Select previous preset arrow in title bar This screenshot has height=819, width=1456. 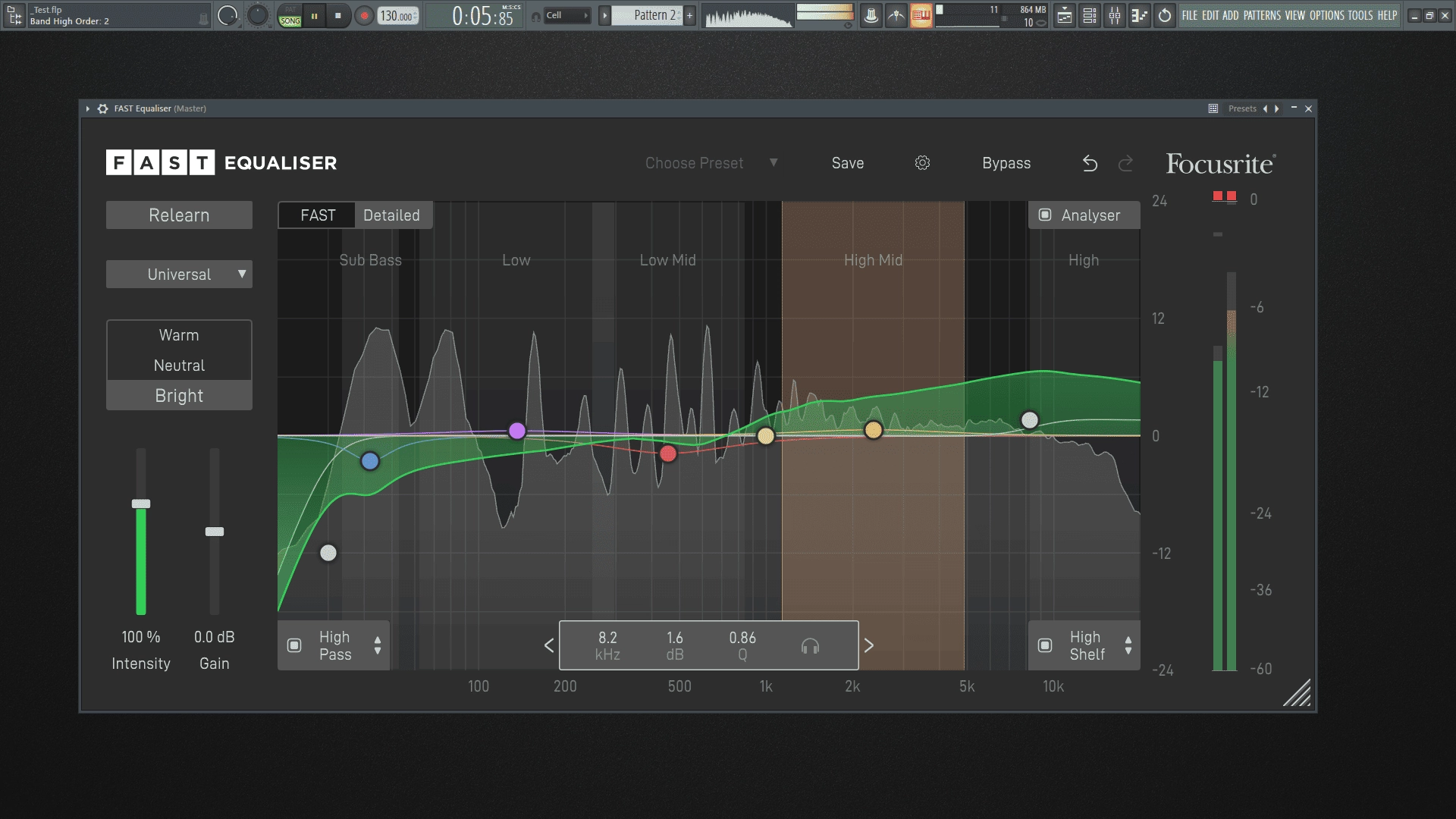click(x=1265, y=109)
